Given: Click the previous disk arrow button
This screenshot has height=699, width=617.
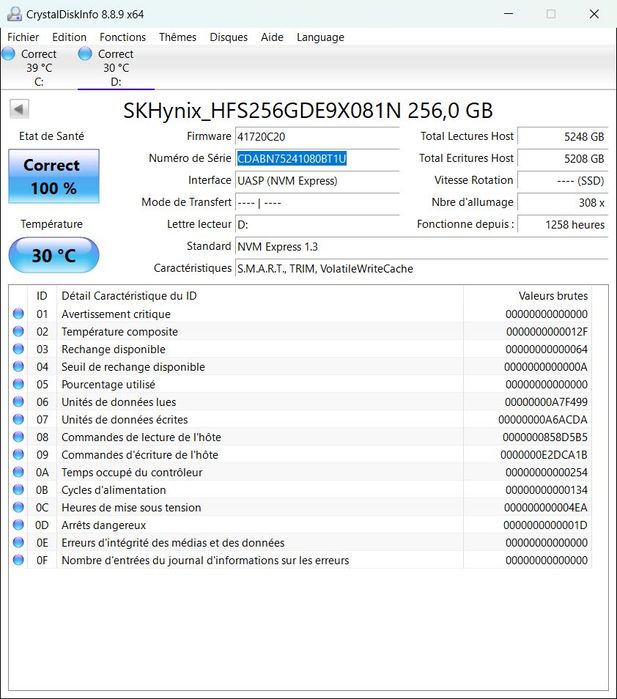Looking at the screenshot, I should click(19, 109).
